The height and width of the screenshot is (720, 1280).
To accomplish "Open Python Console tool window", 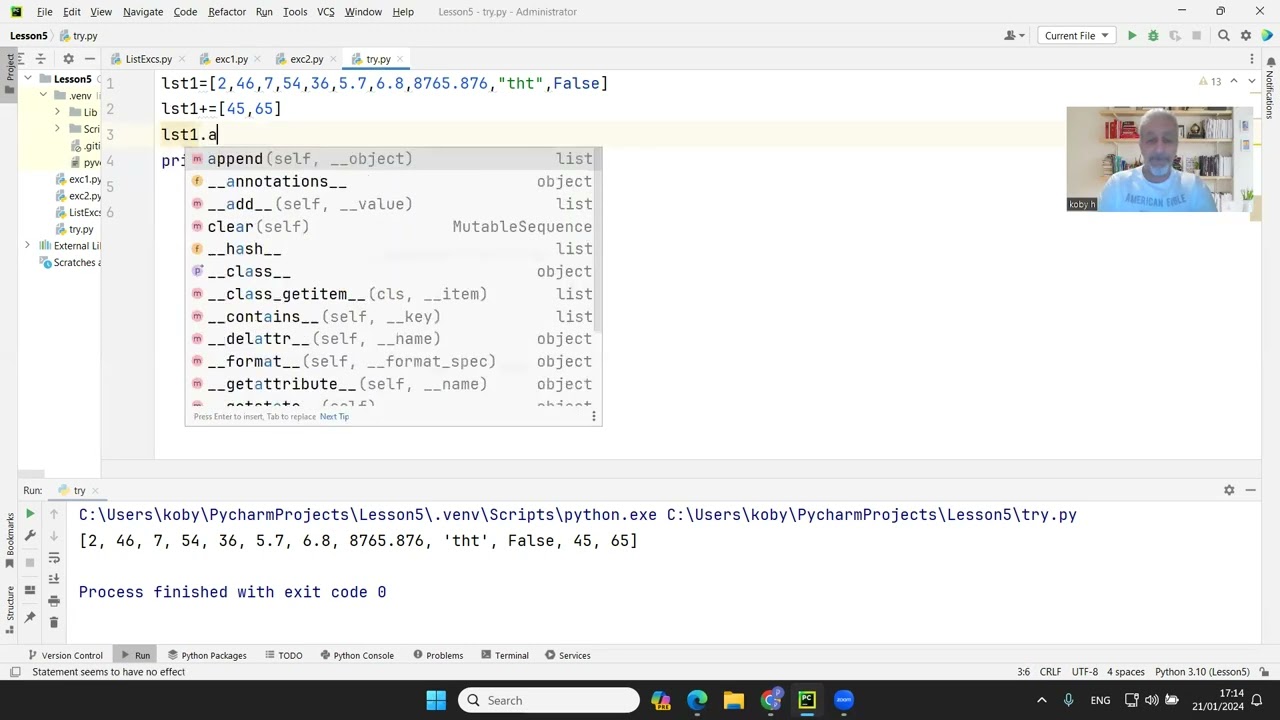I will click(357, 656).
